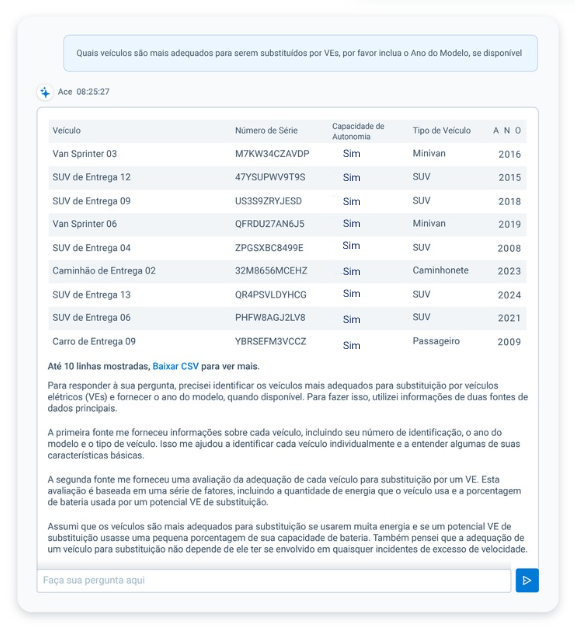This screenshot has width=575, height=626.
Task: Click model year 2019
Action: pos(510,224)
